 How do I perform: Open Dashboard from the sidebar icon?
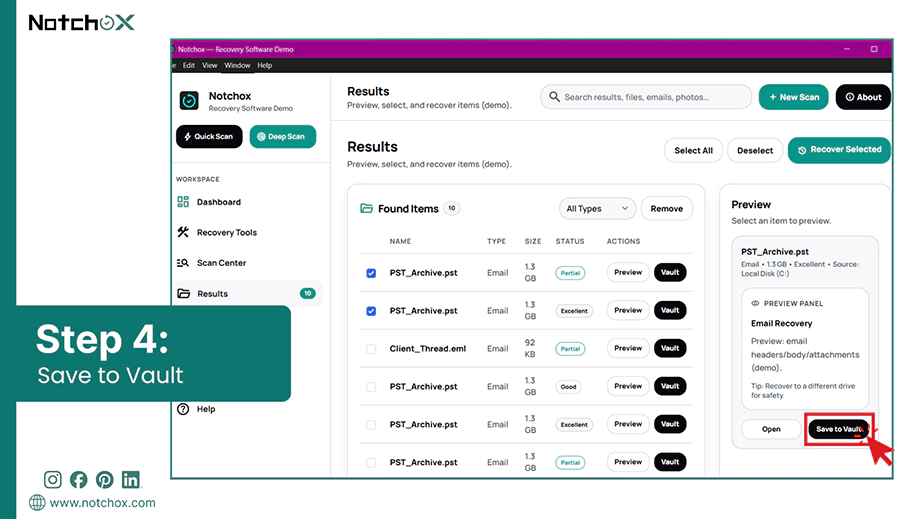coord(183,202)
